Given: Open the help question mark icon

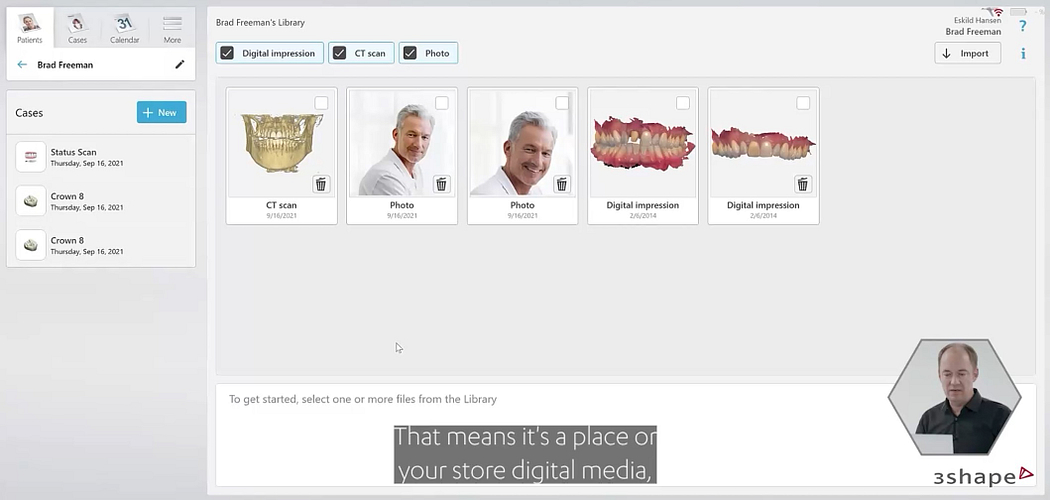Looking at the screenshot, I should coord(1022,26).
